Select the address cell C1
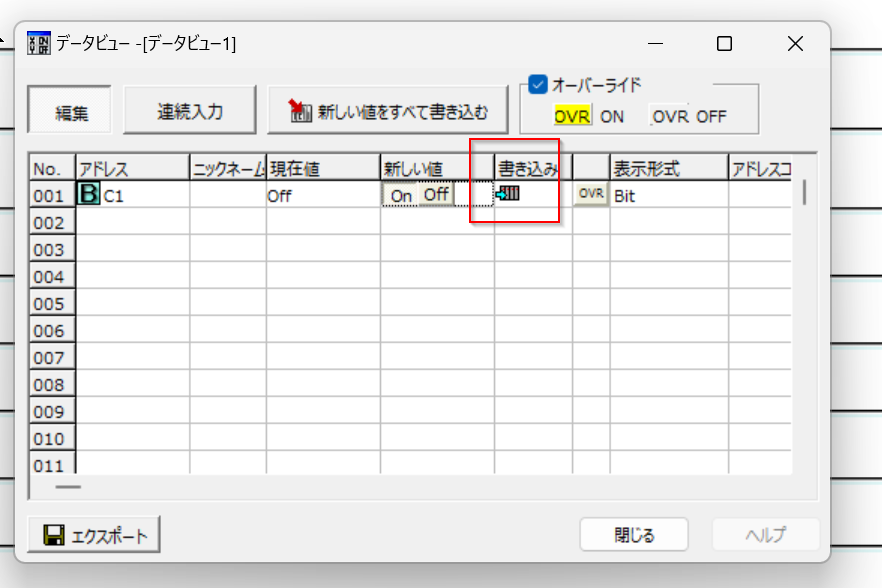The height and width of the screenshot is (588, 882). point(133,195)
